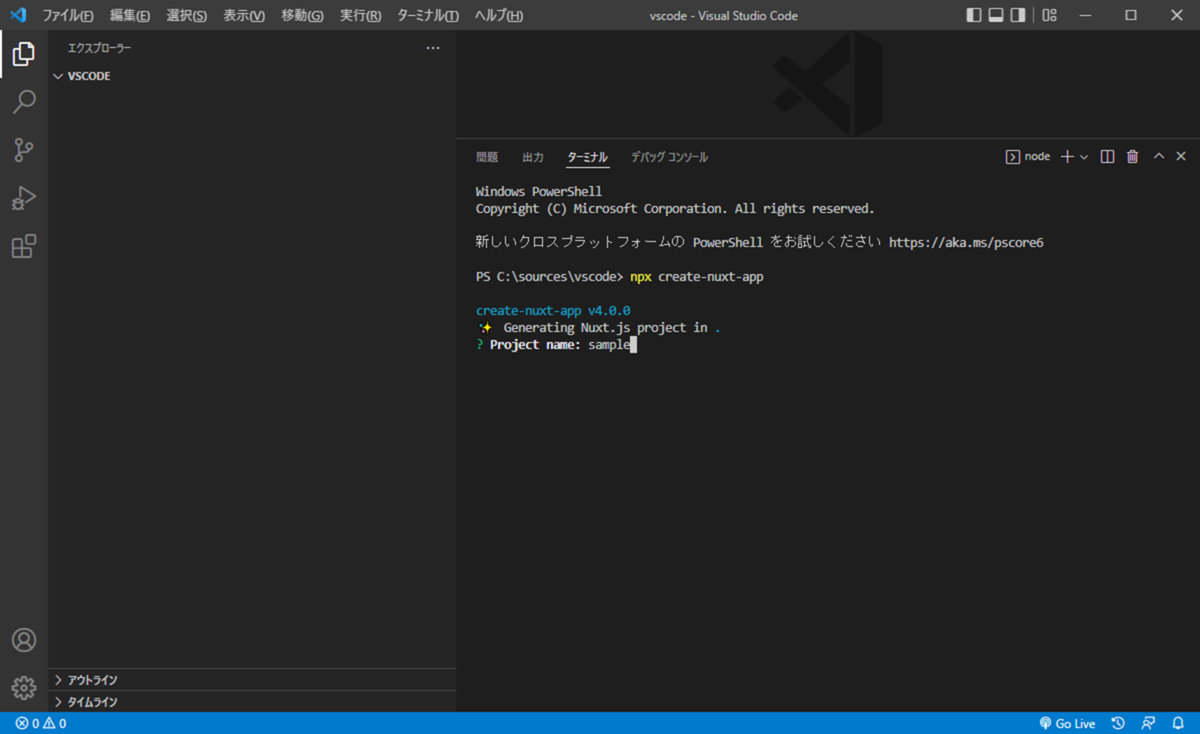Open 選択(S) menu
This screenshot has height=734, width=1200.
click(187, 16)
